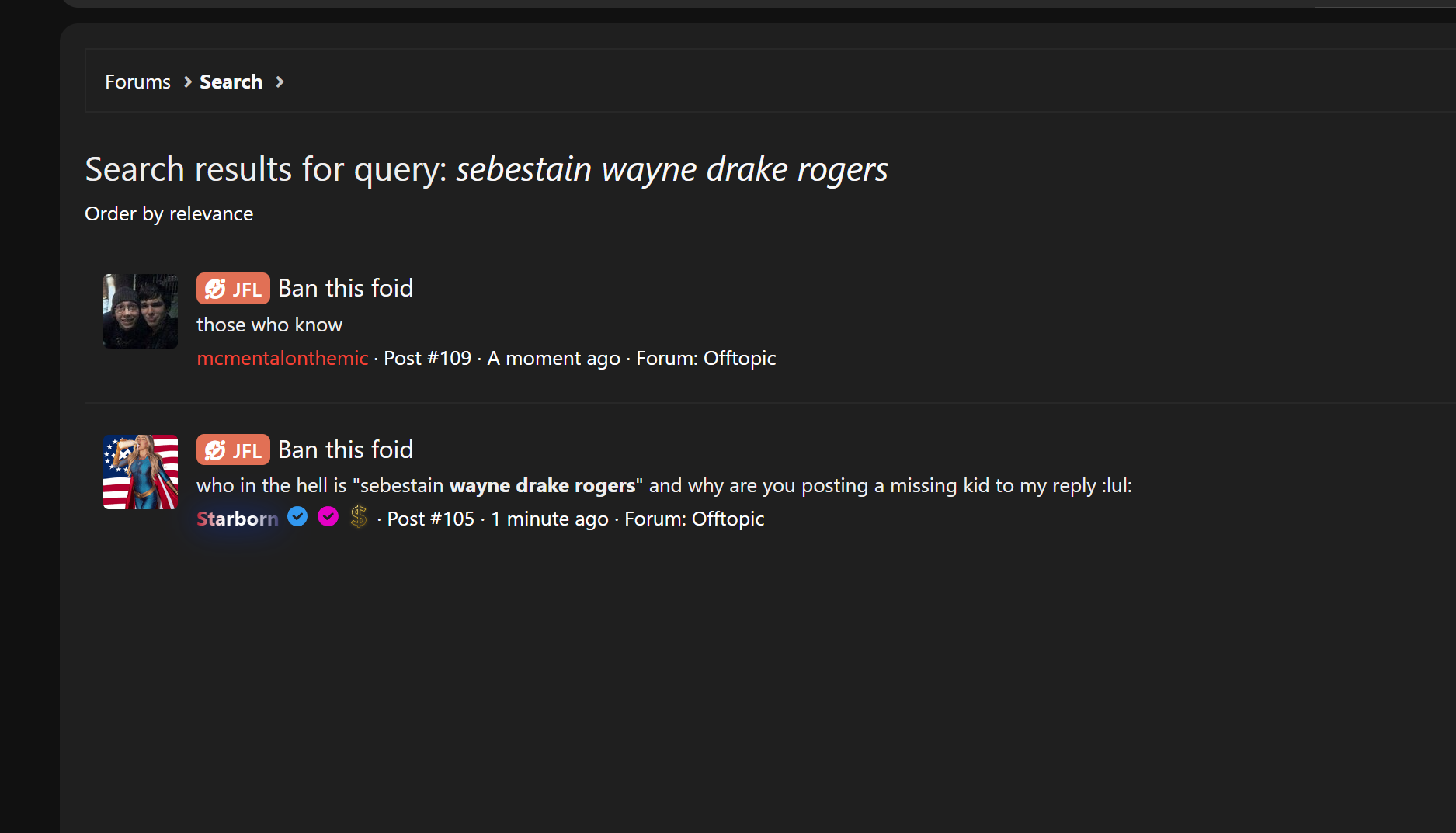Visit mcmentalonthemic's profile link
The image size is (1456, 833).
(x=282, y=359)
